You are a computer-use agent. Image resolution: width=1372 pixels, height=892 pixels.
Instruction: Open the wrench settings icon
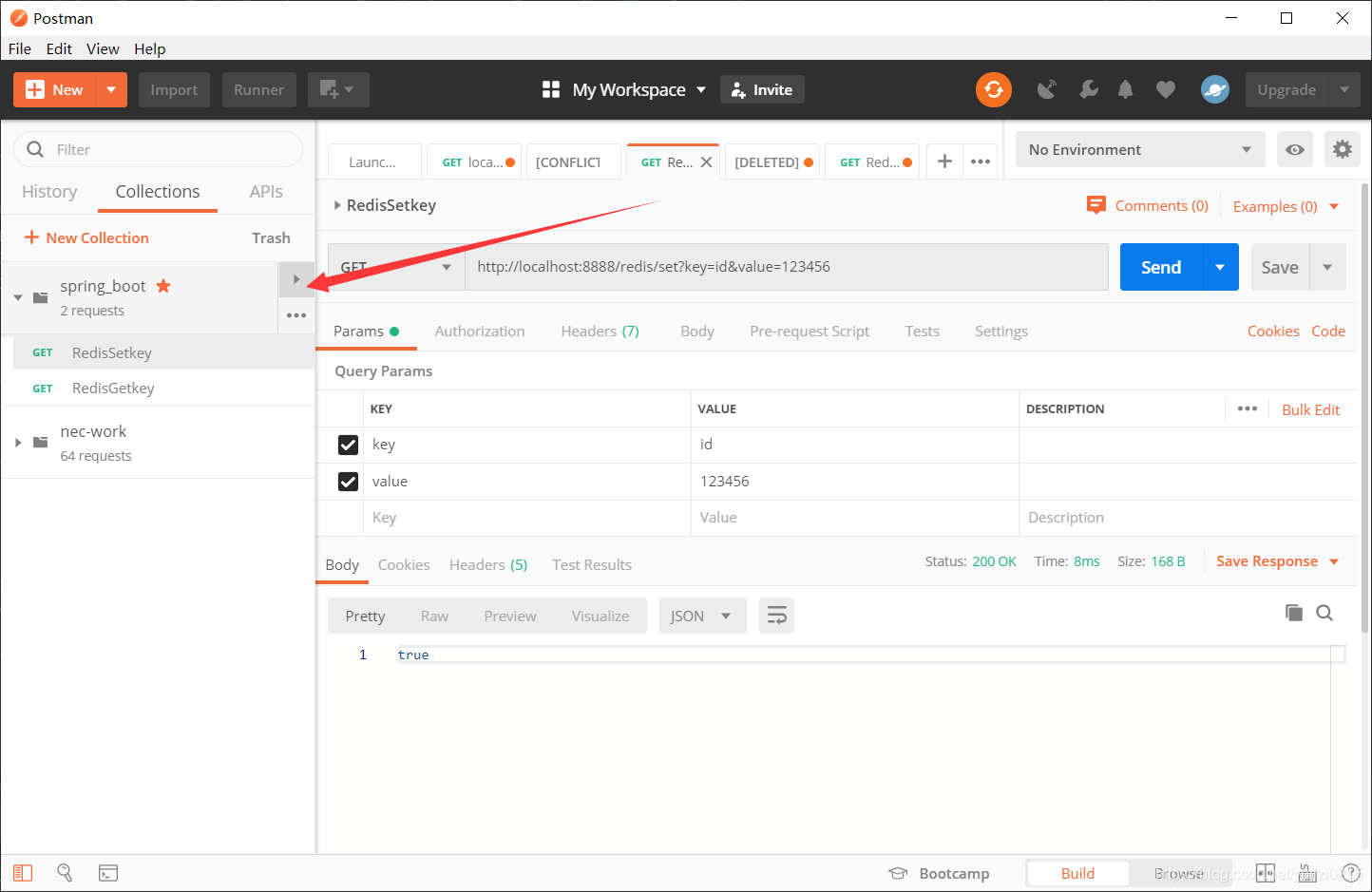point(1088,90)
